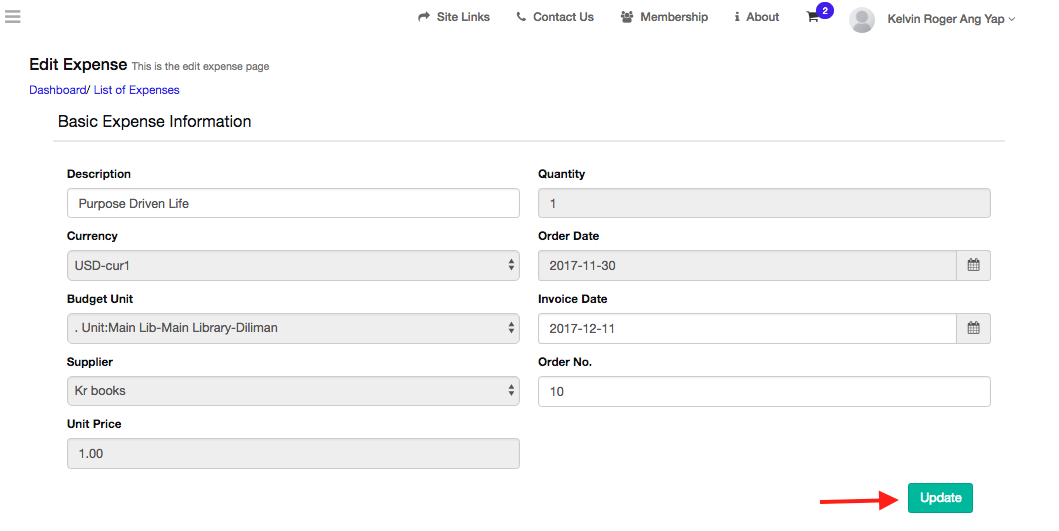This screenshot has width=1059, height=531.
Task: Open the Order Date calendar picker
Action: (973, 266)
